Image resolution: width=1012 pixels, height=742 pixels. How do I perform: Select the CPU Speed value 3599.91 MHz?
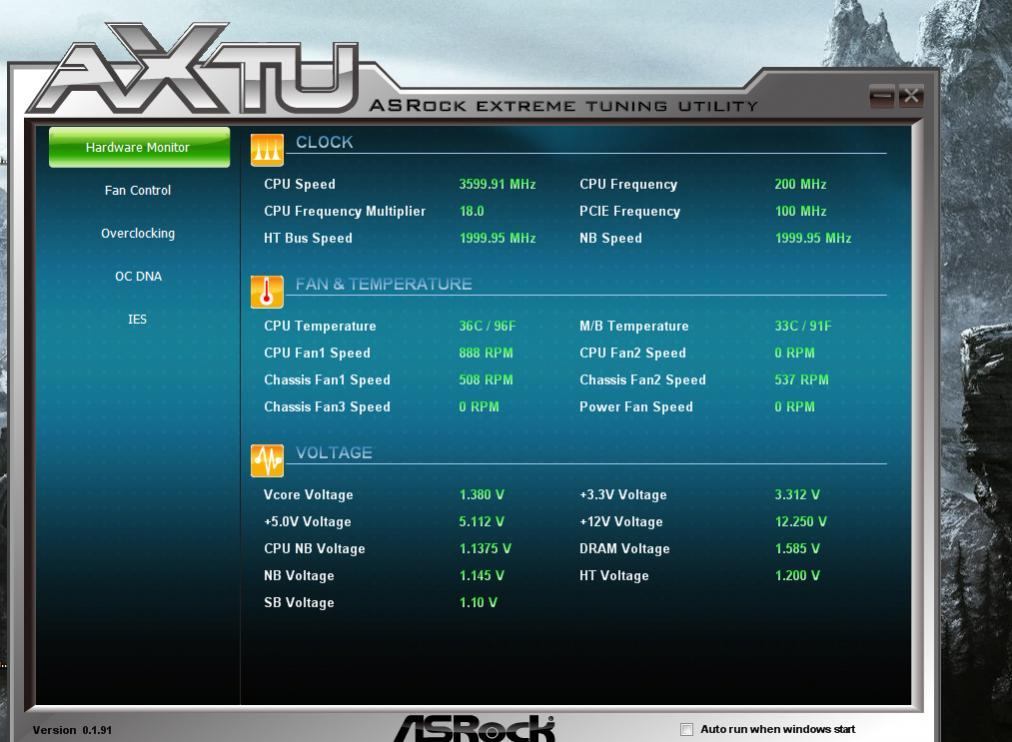(497, 184)
